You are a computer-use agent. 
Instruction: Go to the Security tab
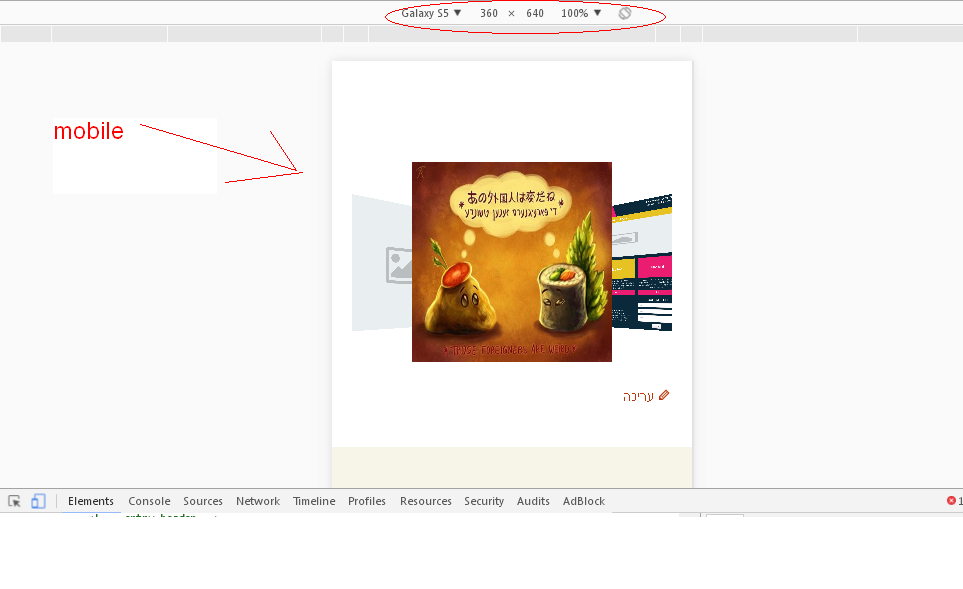coord(484,501)
